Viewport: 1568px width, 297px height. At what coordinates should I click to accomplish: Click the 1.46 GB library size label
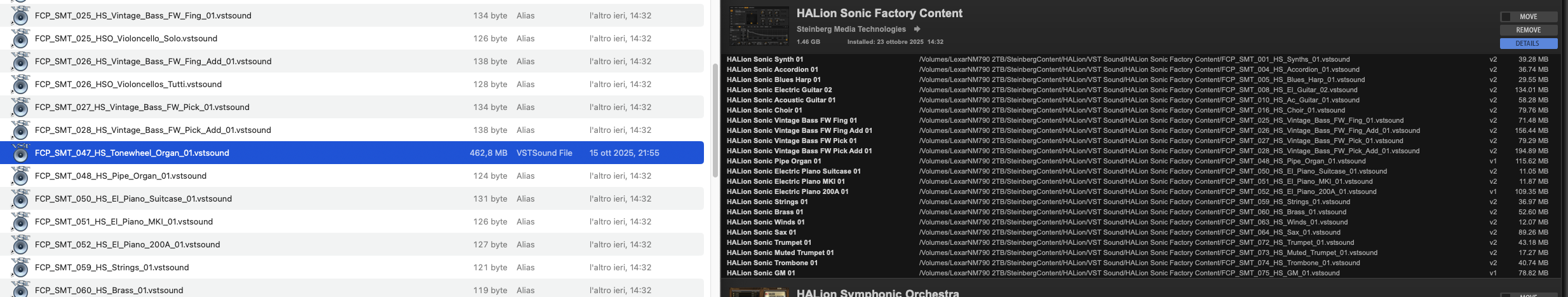(808, 42)
